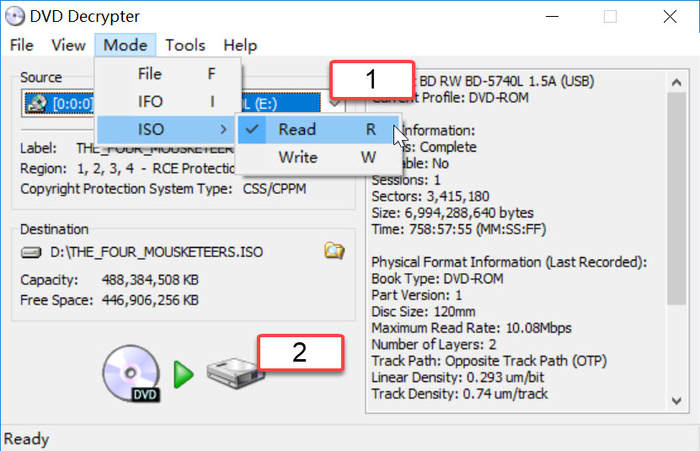This screenshot has width=700, height=451.
Task: Click the info panel scrollbar thumb
Action: (677, 199)
